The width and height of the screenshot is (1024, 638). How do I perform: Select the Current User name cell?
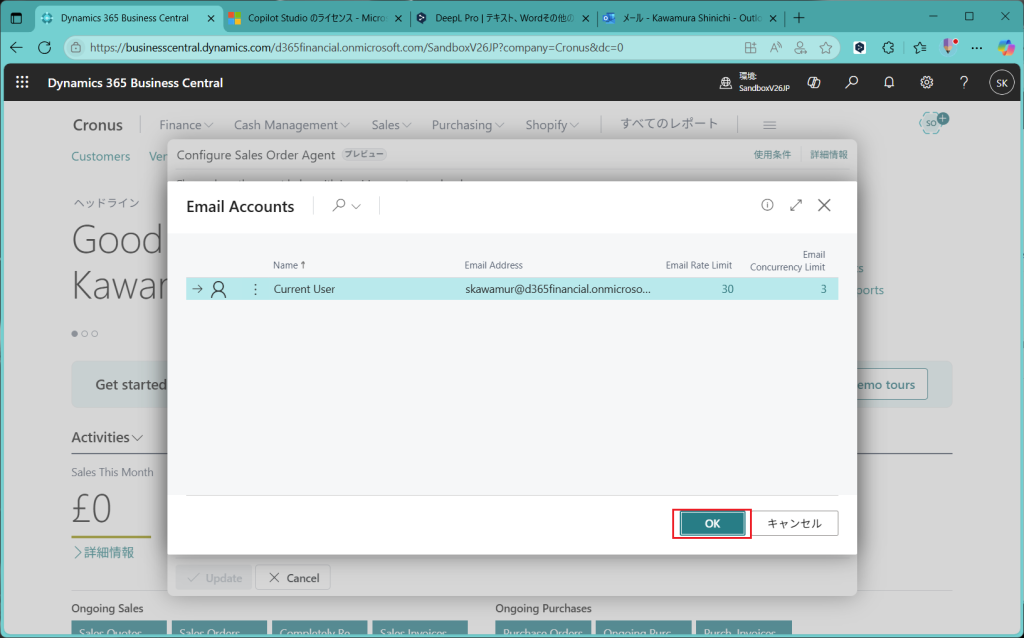(x=304, y=289)
